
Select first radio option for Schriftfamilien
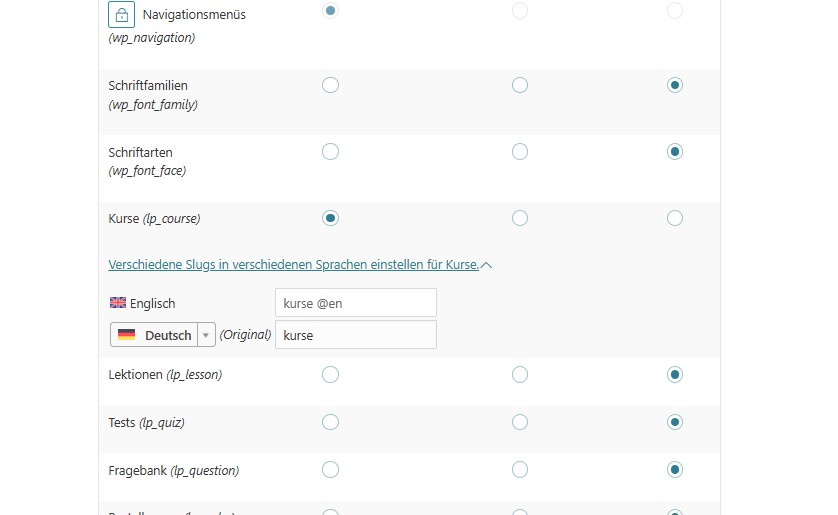331,85
